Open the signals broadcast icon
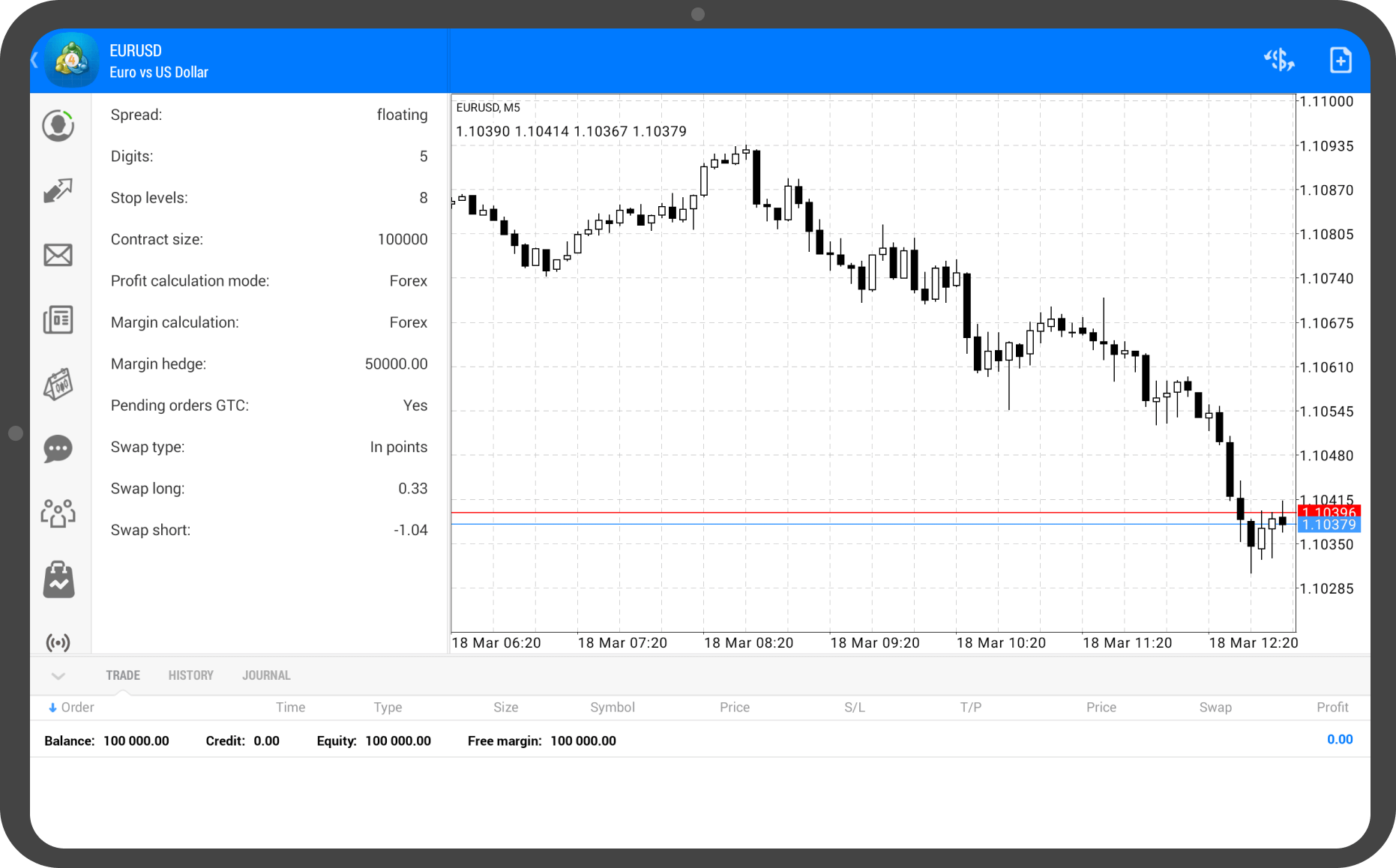This screenshot has width=1396, height=868. pyautogui.click(x=58, y=642)
